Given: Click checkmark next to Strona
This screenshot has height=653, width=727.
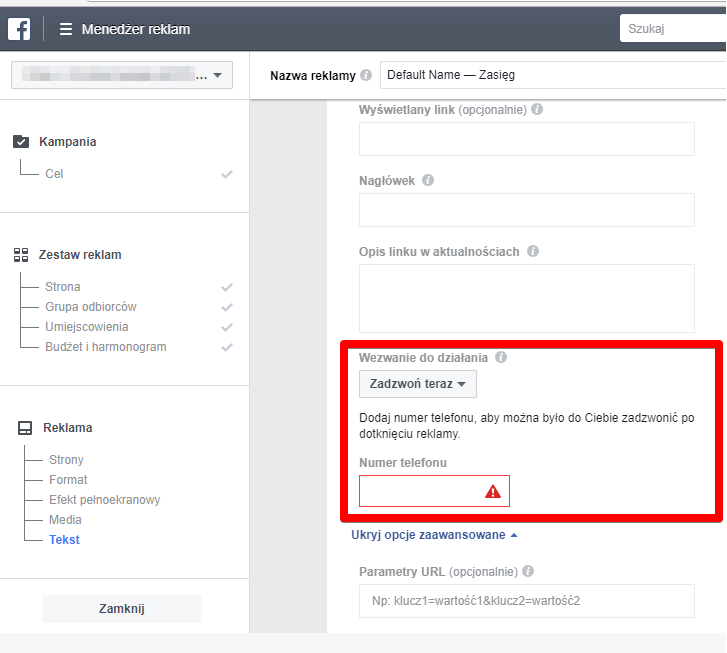Looking at the screenshot, I should click(x=227, y=288).
